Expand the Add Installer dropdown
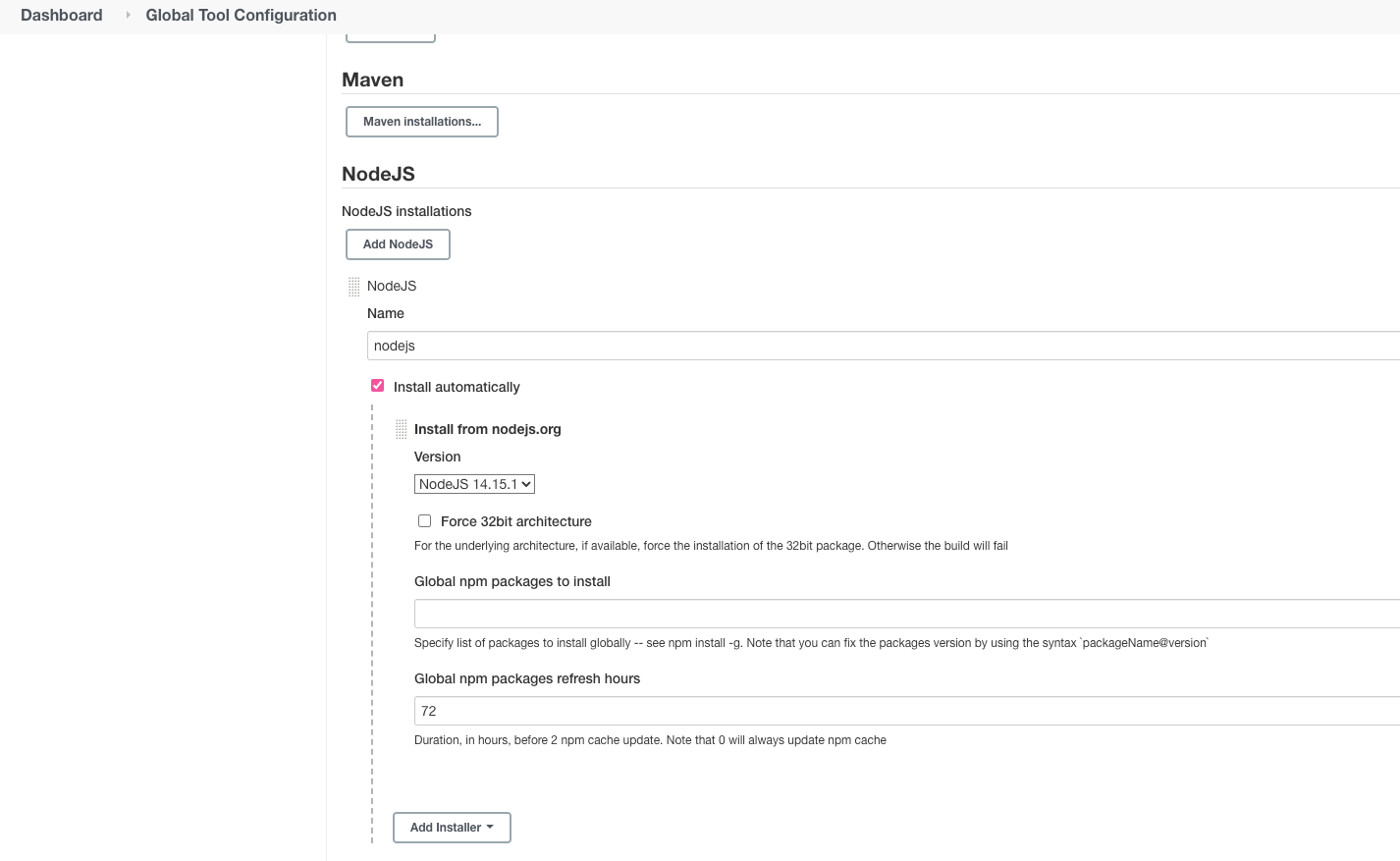Viewport: 1400px width, 861px height. point(452,828)
